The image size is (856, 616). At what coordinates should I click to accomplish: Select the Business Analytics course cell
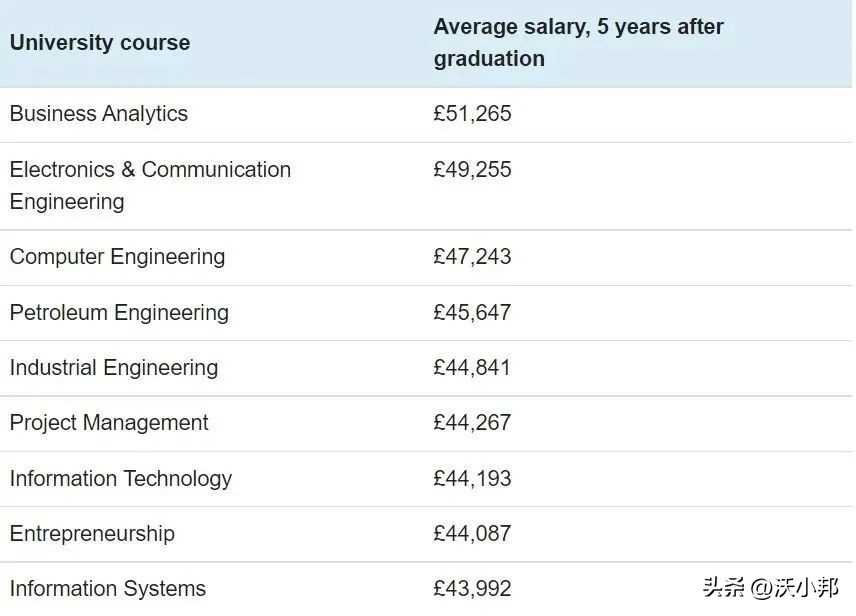click(x=99, y=114)
